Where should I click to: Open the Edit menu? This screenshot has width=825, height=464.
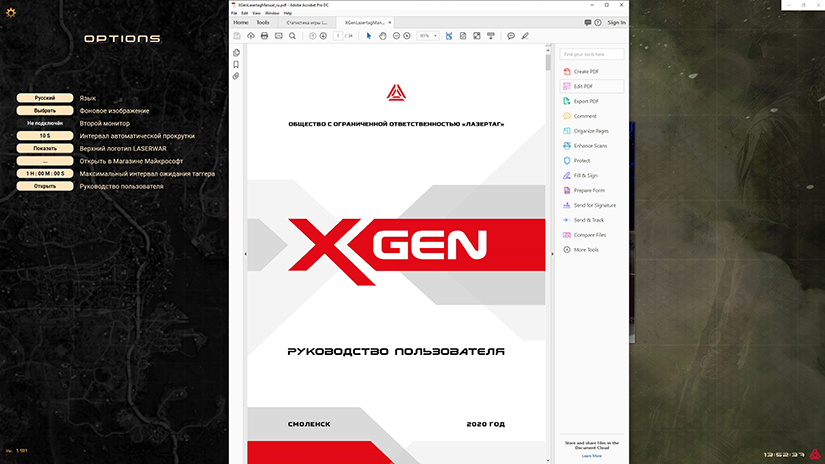point(245,13)
